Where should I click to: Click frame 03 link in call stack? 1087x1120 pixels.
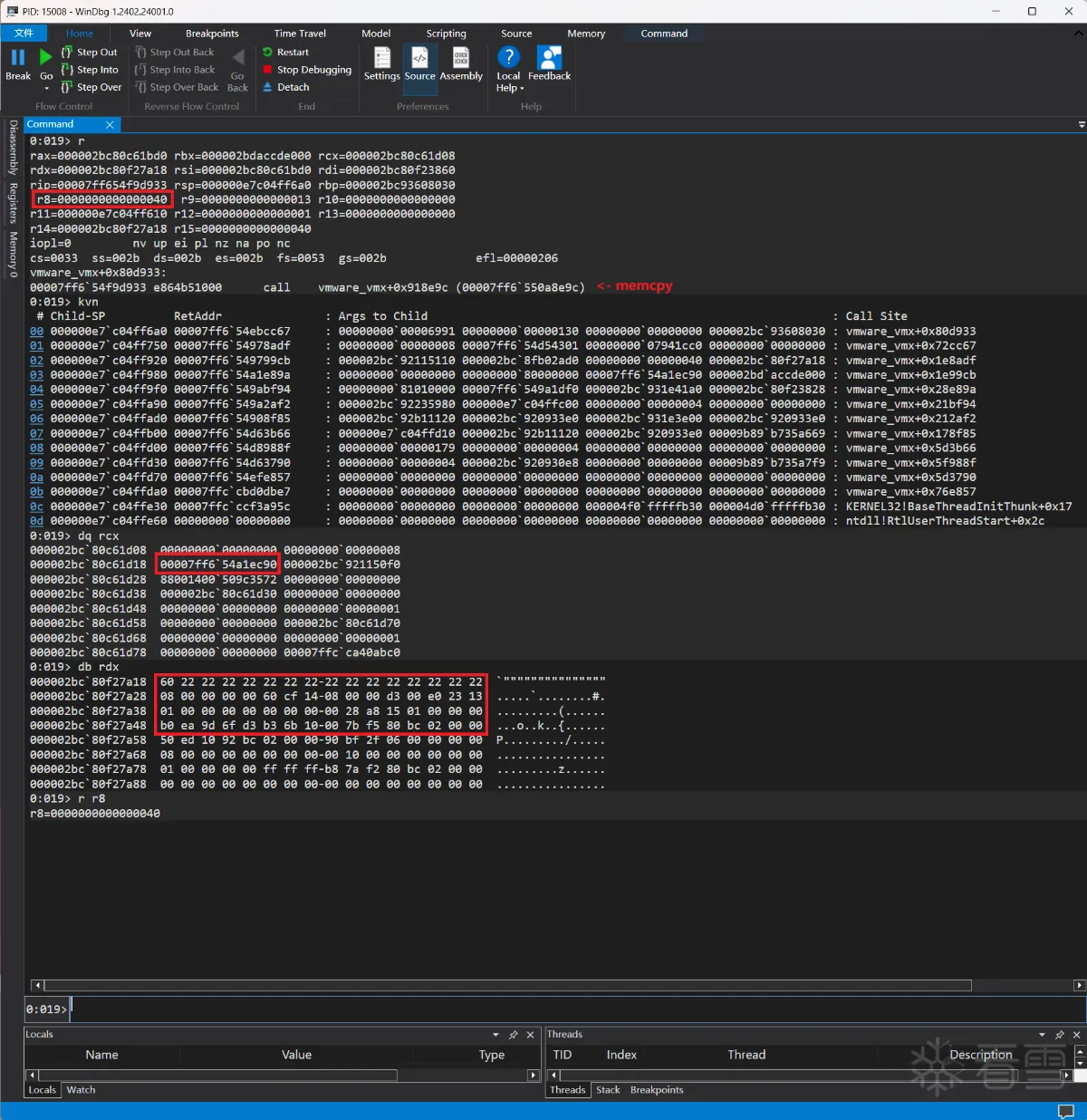(x=36, y=375)
